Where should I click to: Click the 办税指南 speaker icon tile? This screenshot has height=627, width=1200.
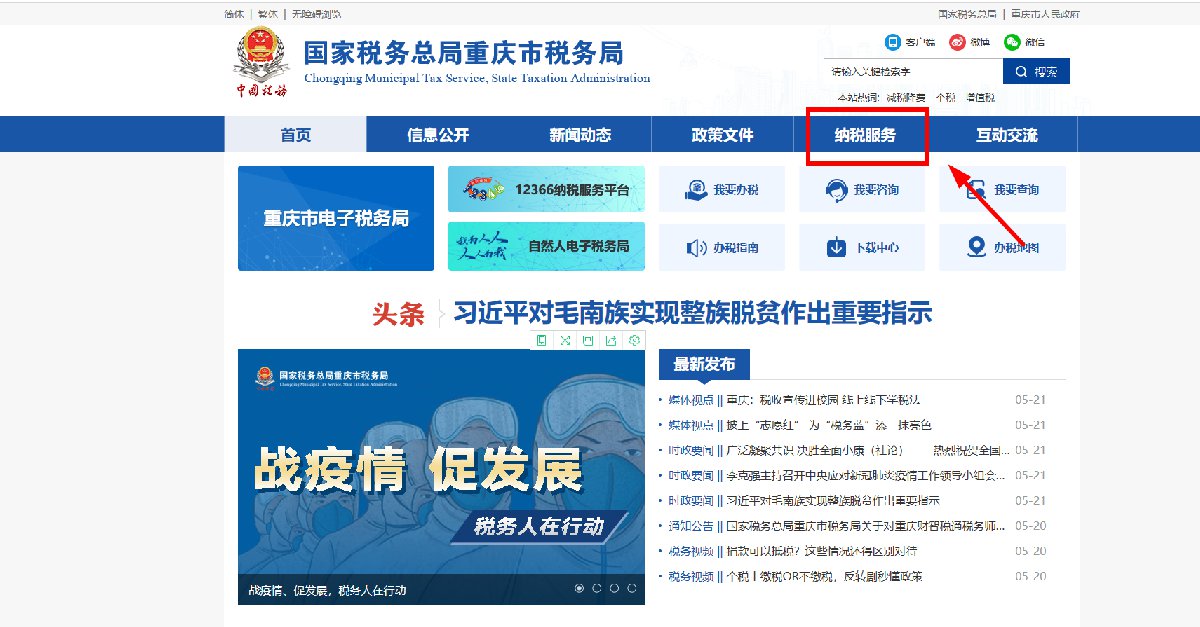722,247
